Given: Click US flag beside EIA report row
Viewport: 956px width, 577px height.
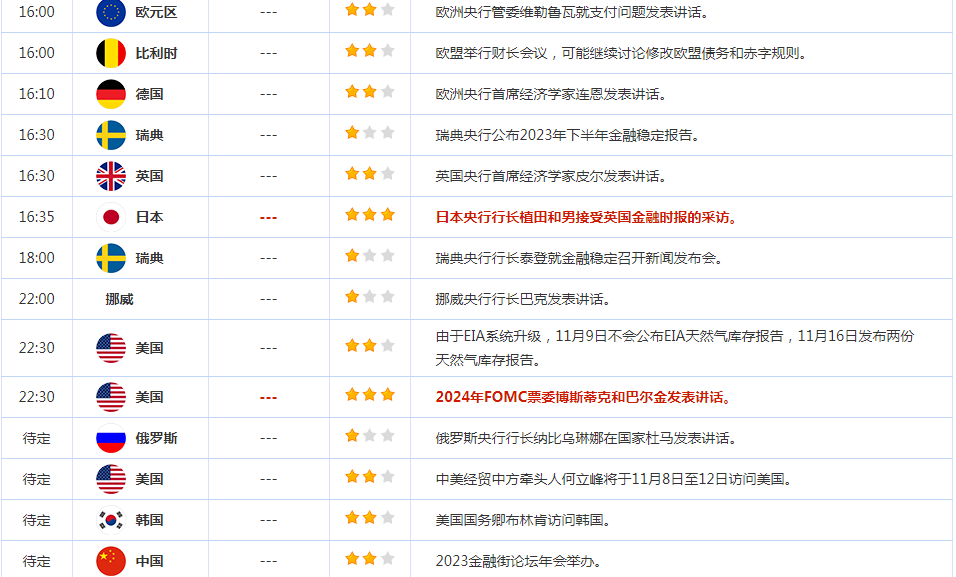Looking at the screenshot, I should pos(111,348).
